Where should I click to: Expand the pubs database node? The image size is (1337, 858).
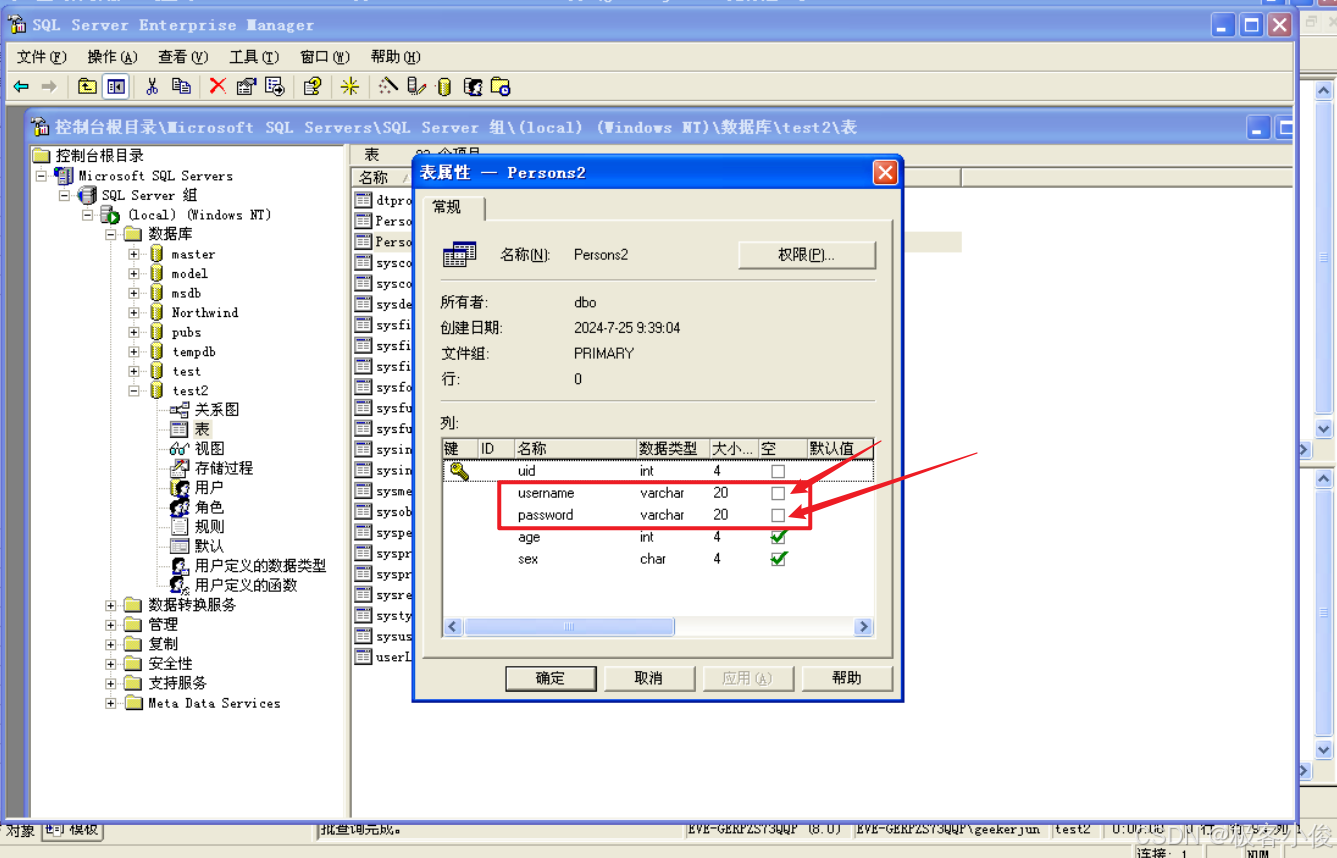(x=134, y=332)
